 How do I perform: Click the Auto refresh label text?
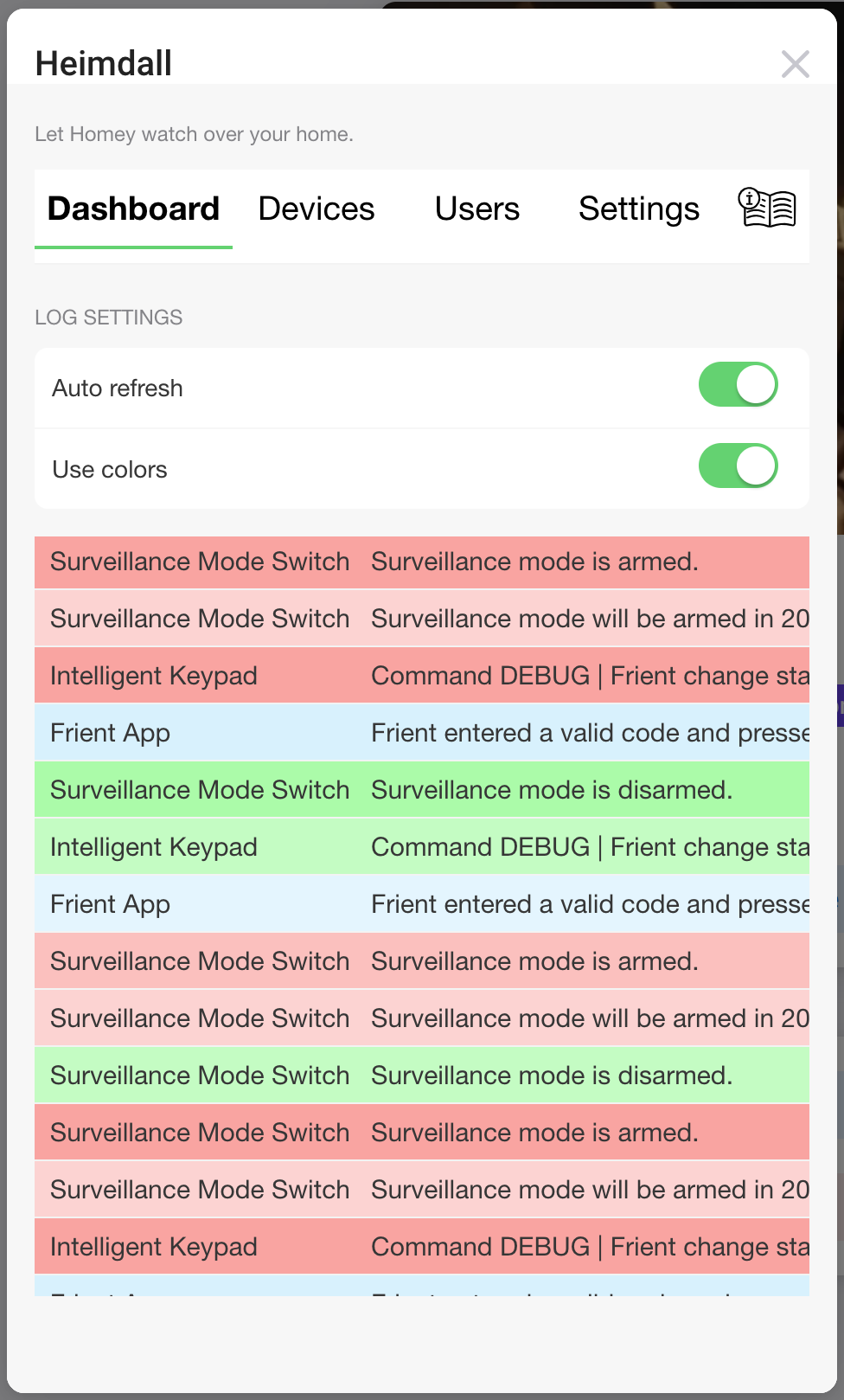point(118,389)
